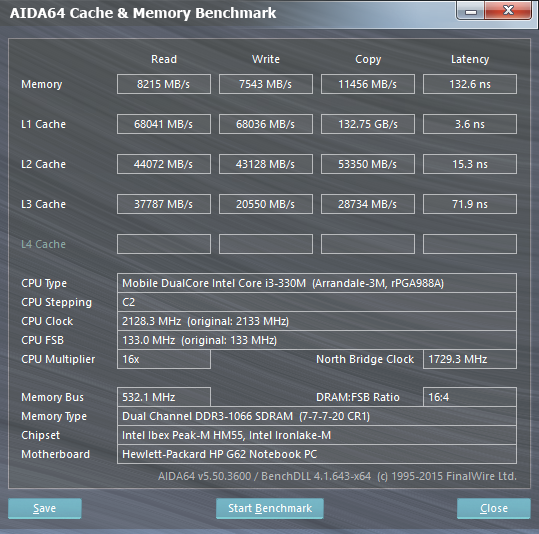This screenshot has width=539, height=534.
Task: Select the DRAM:FSB Ratio 16:4 box
Action: (x=470, y=397)
